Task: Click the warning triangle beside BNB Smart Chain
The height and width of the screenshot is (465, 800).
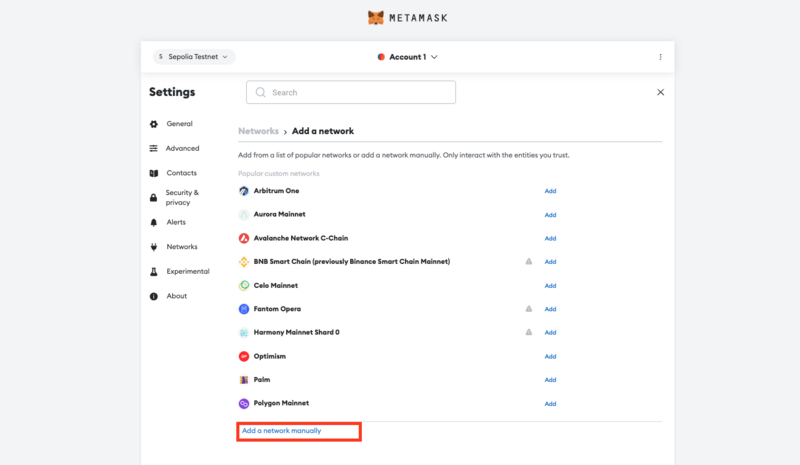Action: pos(529,261)
